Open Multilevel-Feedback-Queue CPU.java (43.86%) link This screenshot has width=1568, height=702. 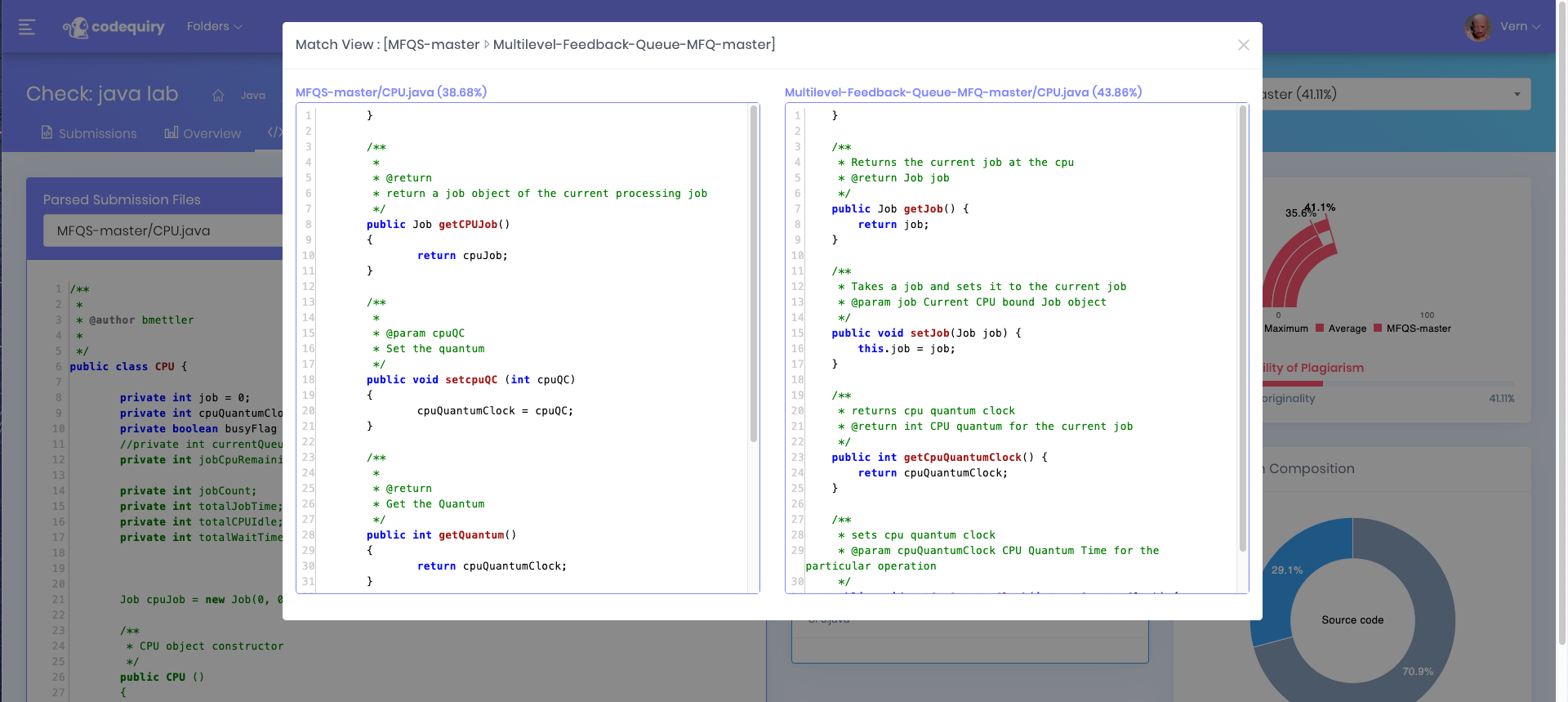click(963, 92)
